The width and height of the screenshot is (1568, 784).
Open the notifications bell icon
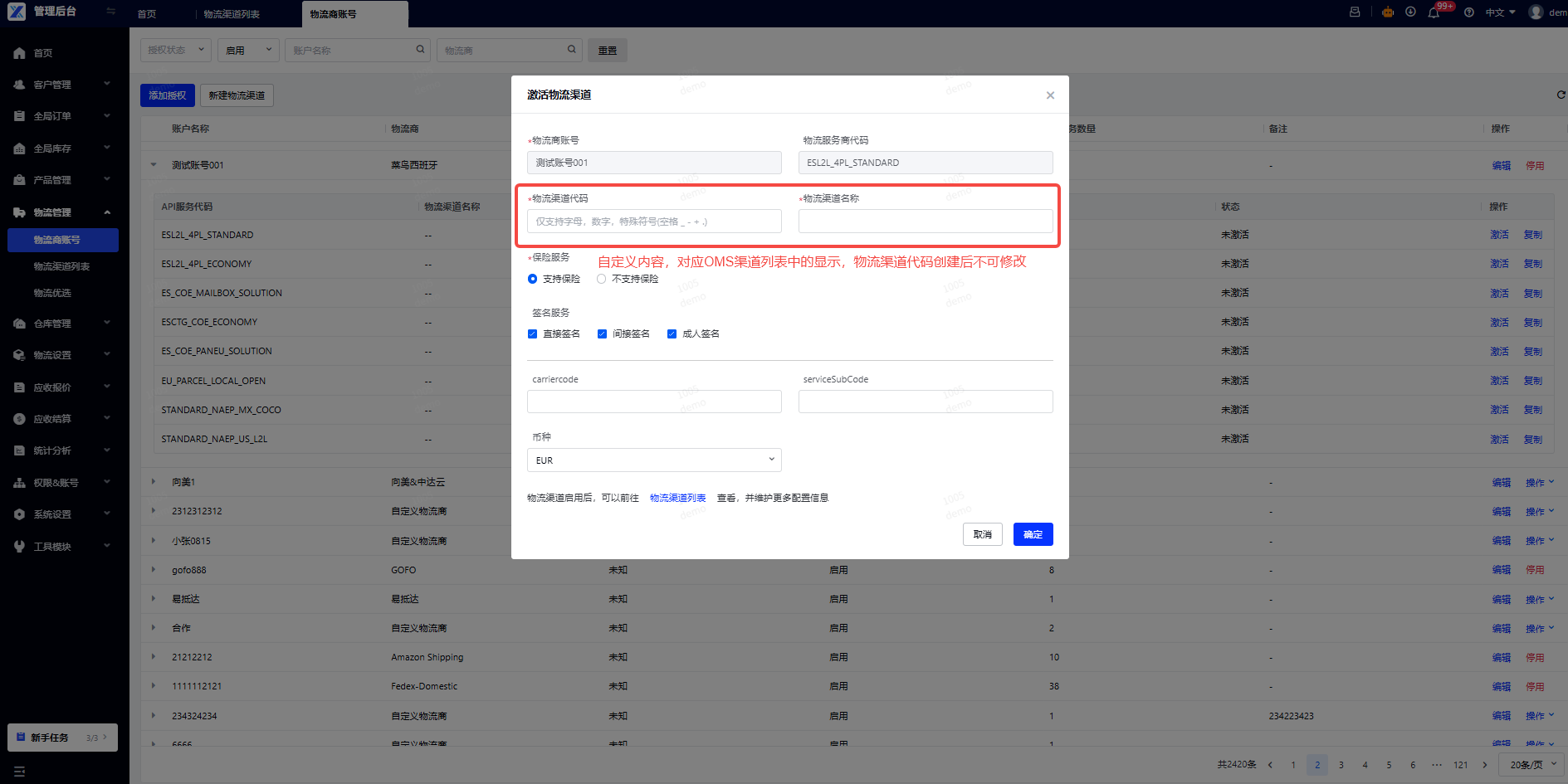click(1434, 12)
